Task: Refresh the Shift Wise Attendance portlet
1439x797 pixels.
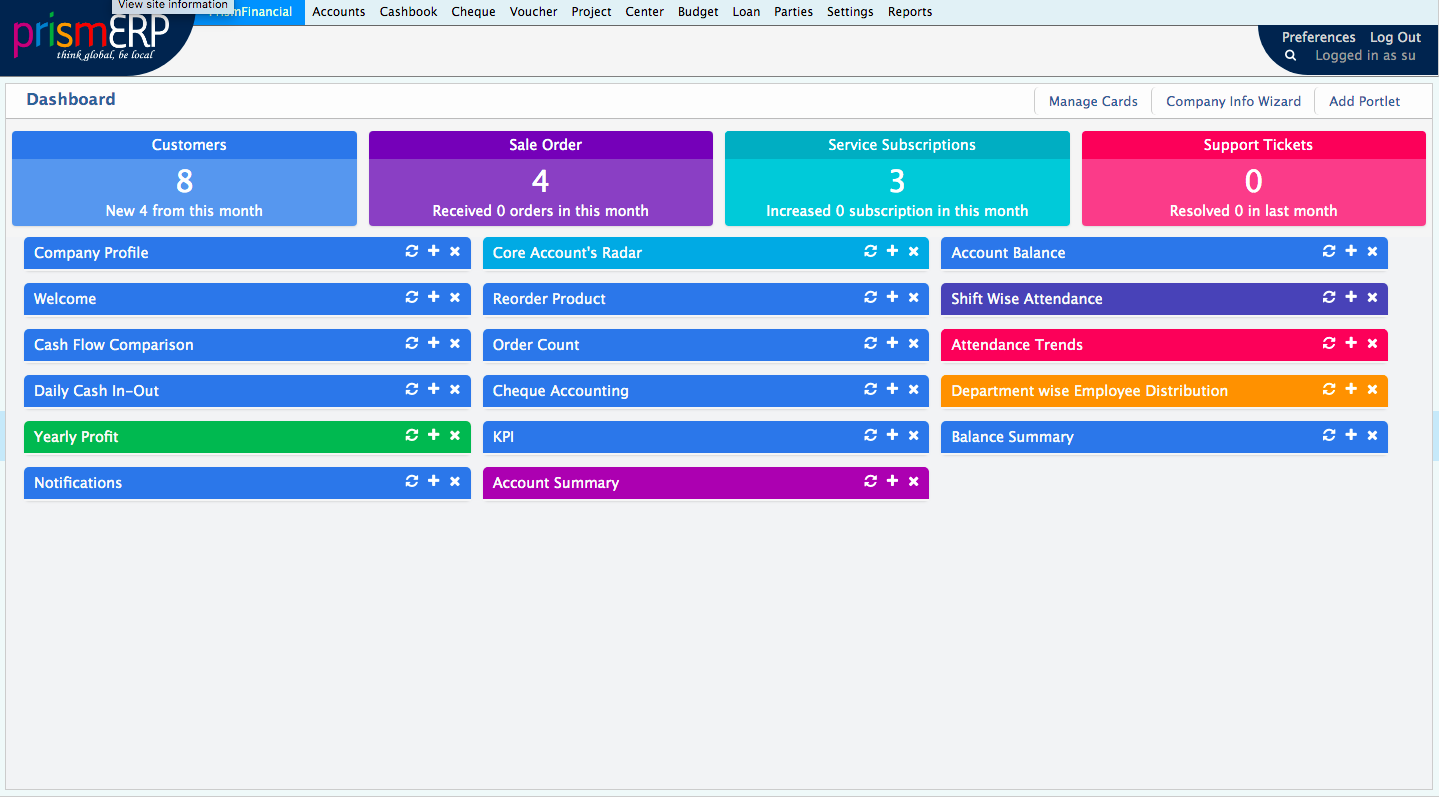Action: tap(1329, 298)
